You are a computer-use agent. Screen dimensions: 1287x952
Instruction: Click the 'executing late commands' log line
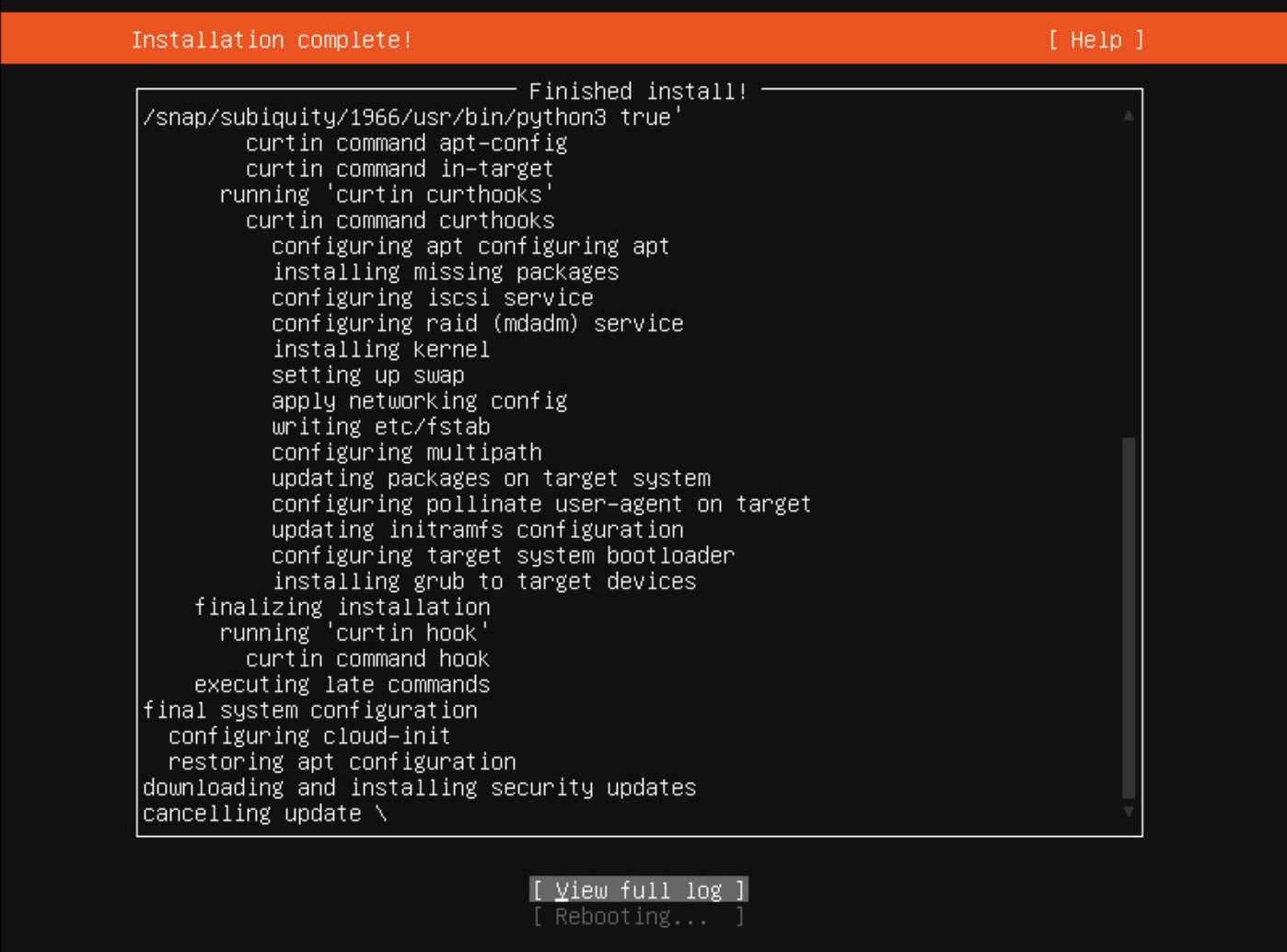(x=342, y=685)
